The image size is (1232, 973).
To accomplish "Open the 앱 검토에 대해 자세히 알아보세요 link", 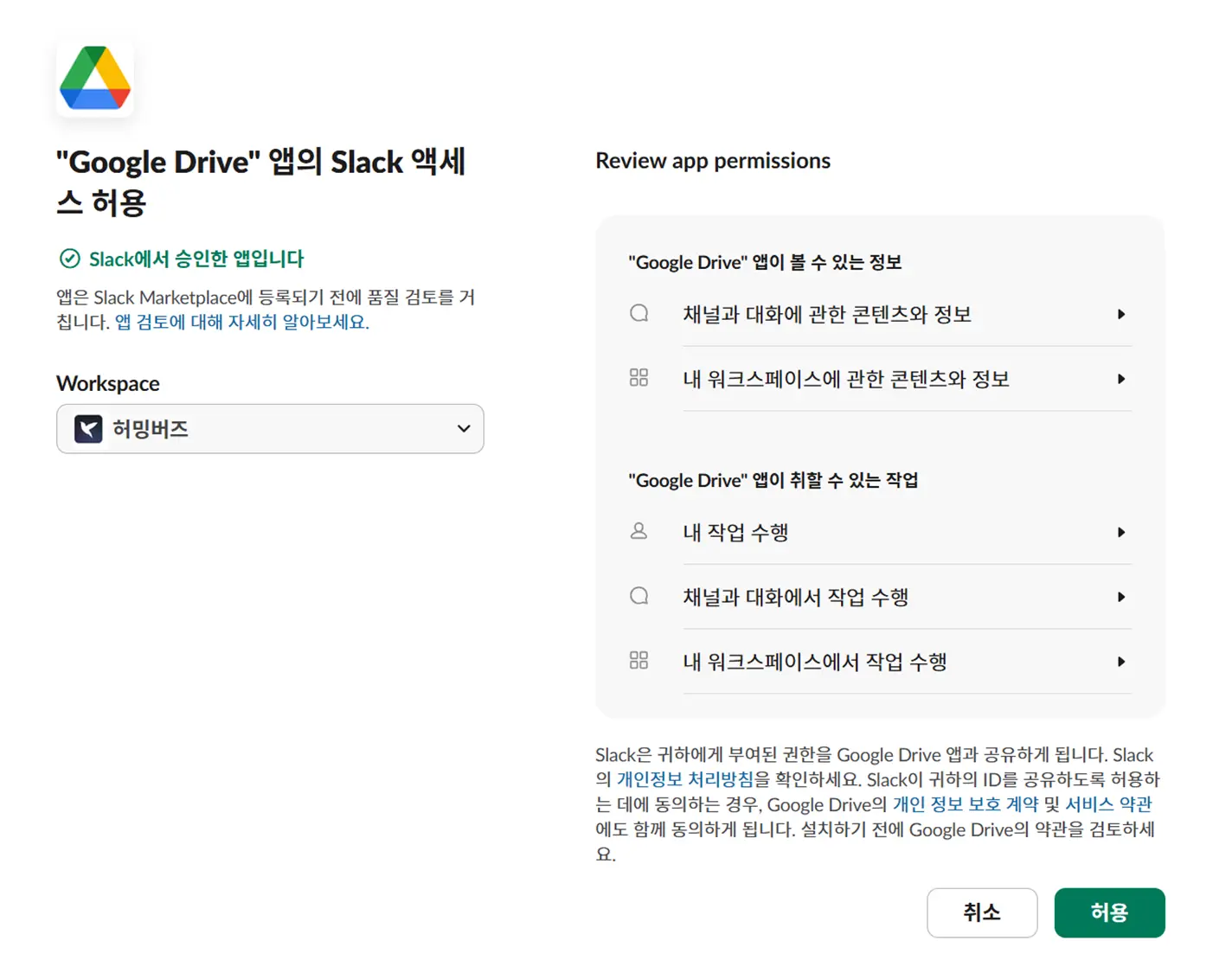I will pos(241,322).
